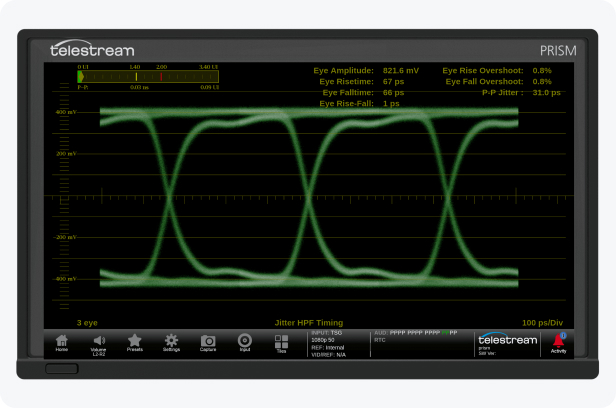The height and width of the screenshot is (408, 616).
Task: Click the REF: Internal status text
Action: click(328, 348)
